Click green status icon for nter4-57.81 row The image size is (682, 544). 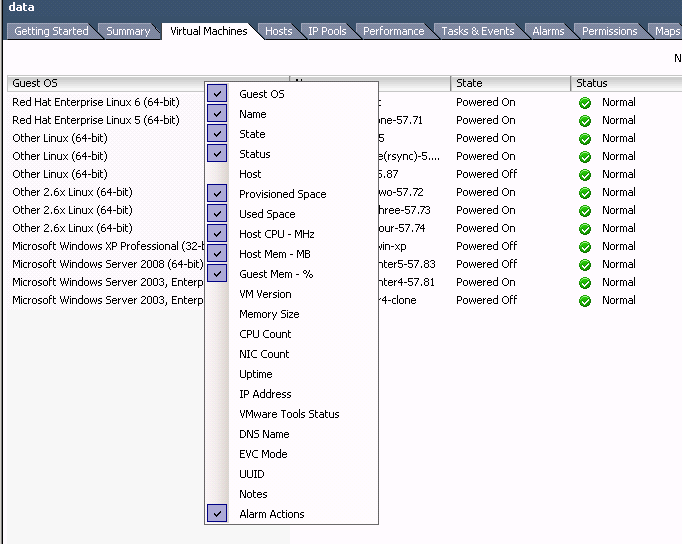[x=585, y=282]
